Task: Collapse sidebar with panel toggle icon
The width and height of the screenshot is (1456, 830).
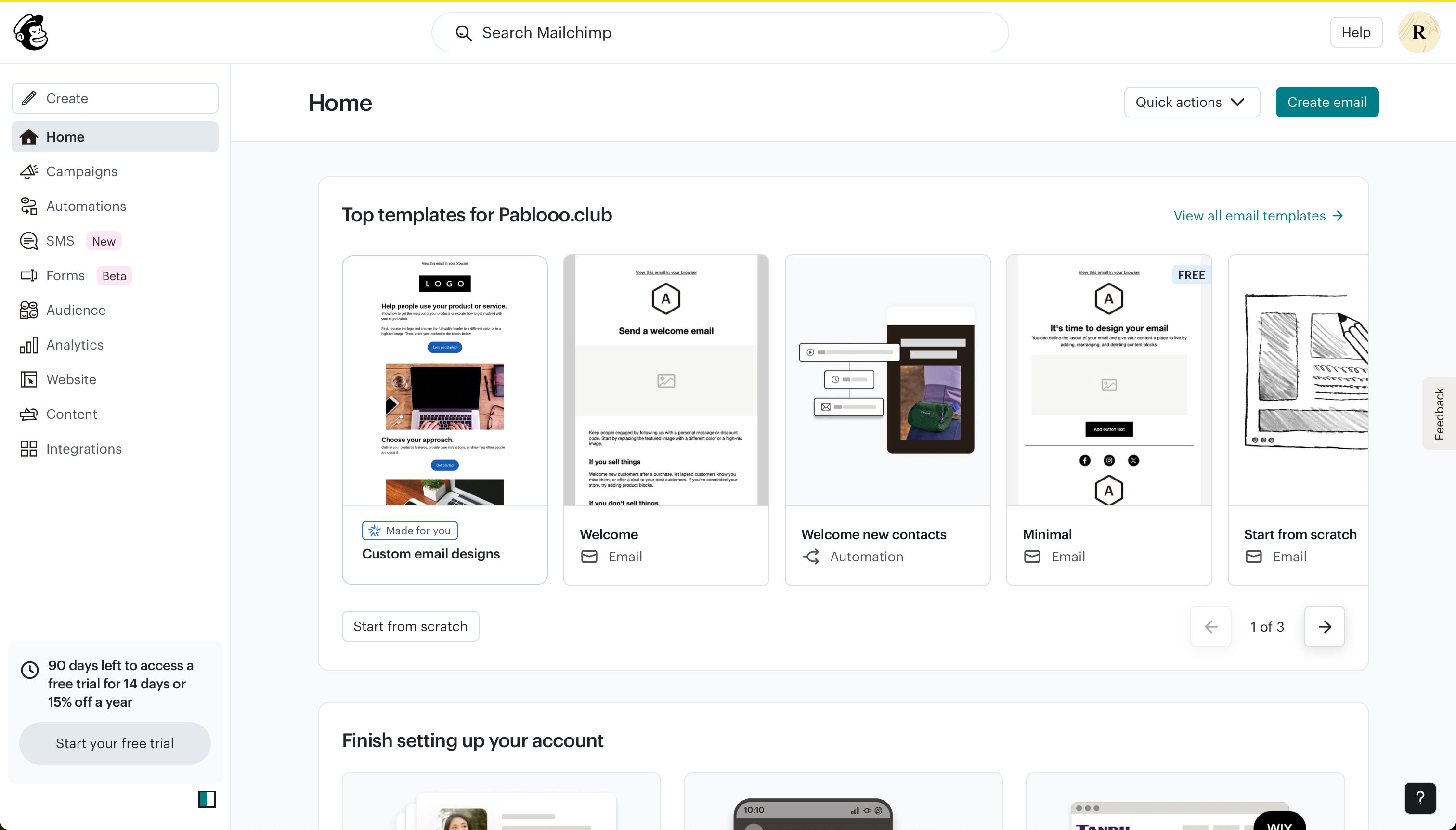Action: coord(207,799)
